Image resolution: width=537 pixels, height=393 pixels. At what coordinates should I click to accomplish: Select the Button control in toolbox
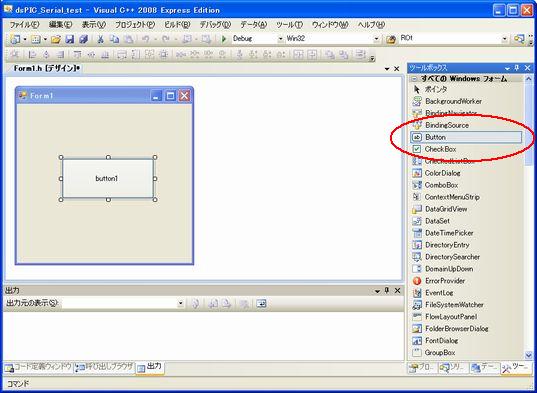pos(466,137)
